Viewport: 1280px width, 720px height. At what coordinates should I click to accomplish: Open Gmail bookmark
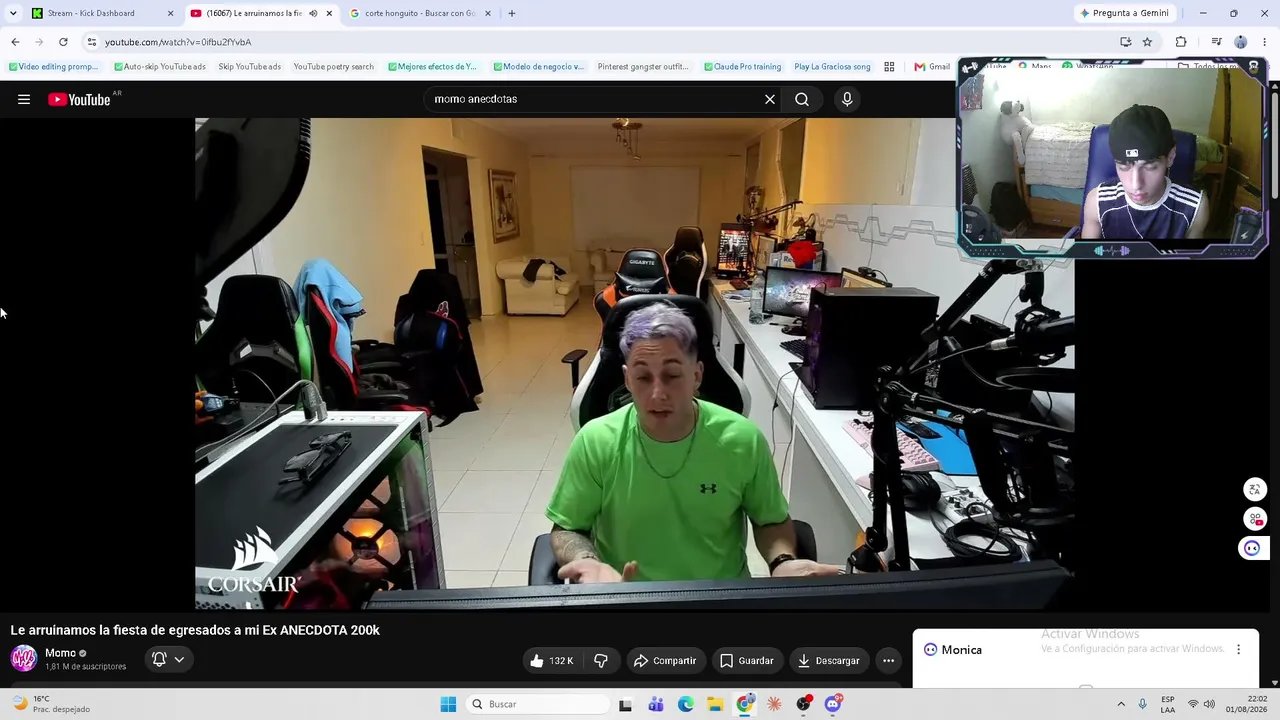[932, 67]
